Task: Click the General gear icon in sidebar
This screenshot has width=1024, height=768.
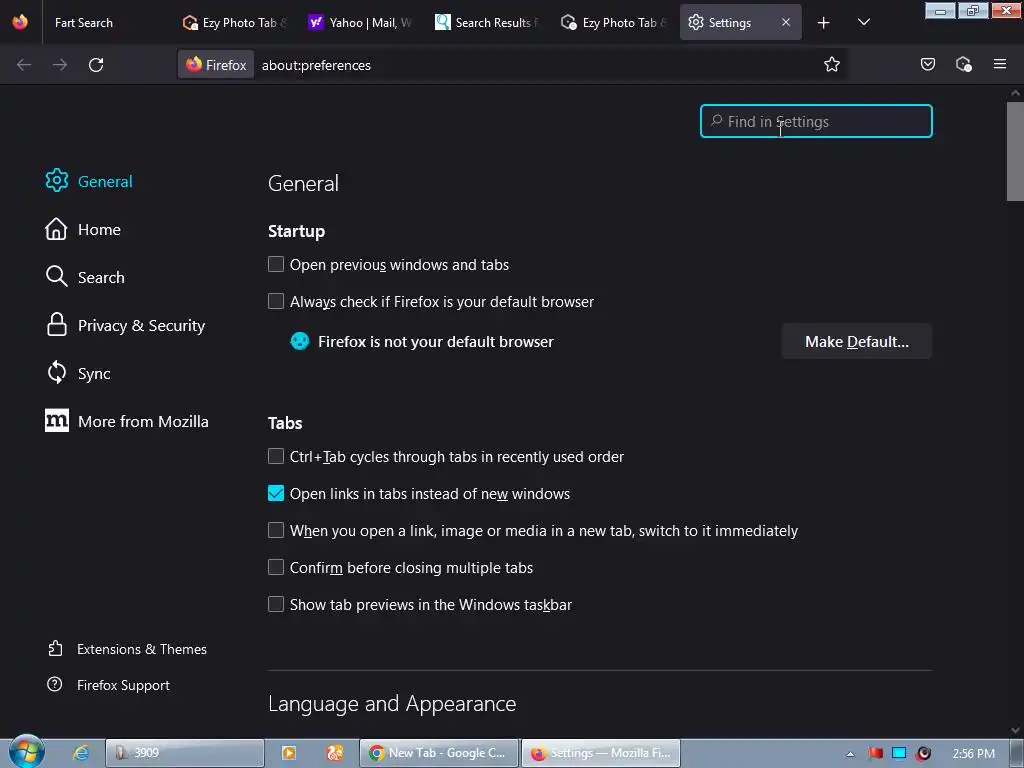Action: pos(57,180)
